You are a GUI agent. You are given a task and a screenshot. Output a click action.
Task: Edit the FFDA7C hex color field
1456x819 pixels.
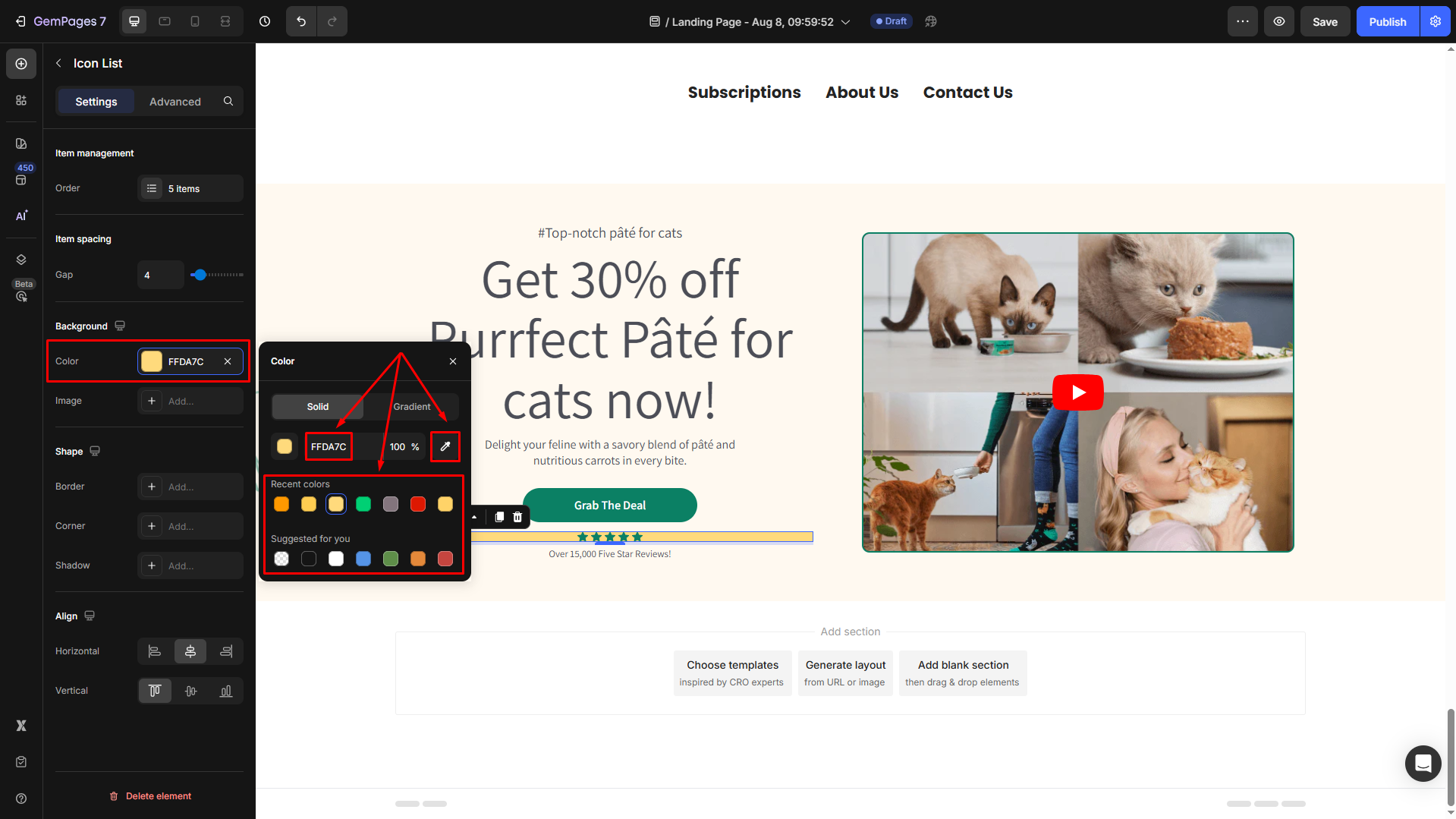click(x=329, y=446)
